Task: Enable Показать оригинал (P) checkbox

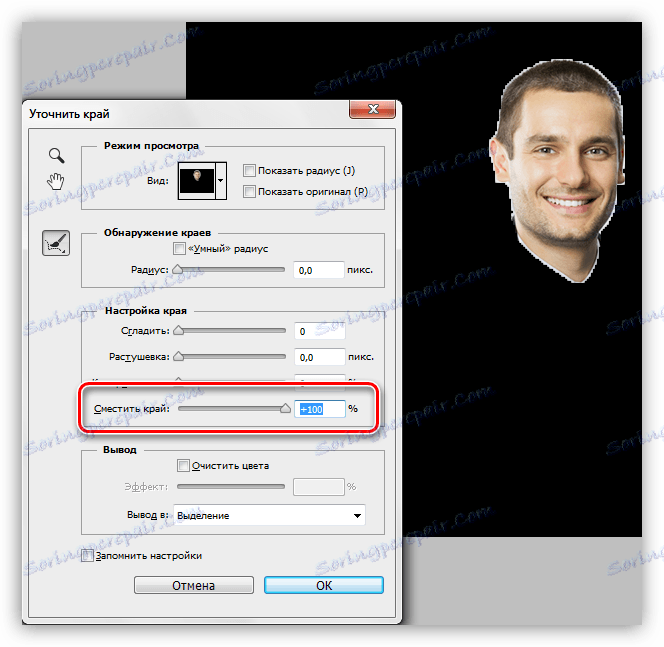Action: 249,191
